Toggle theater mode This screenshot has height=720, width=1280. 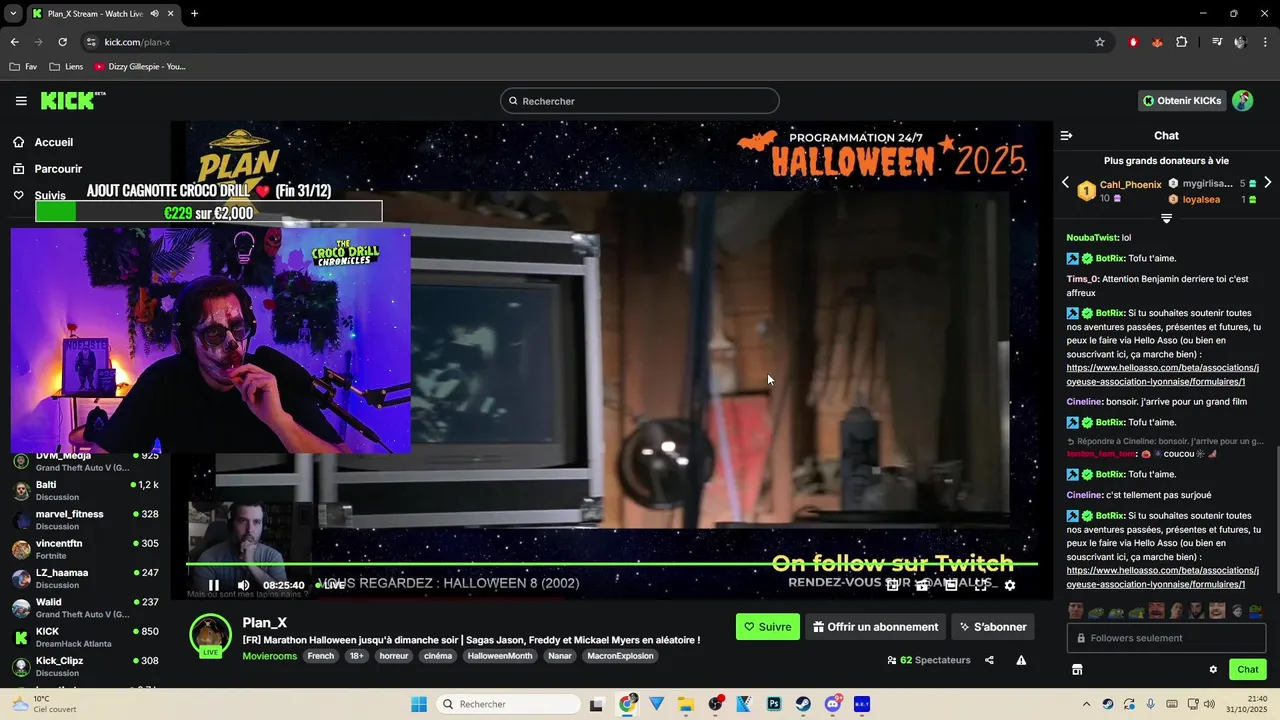(951, 585)
